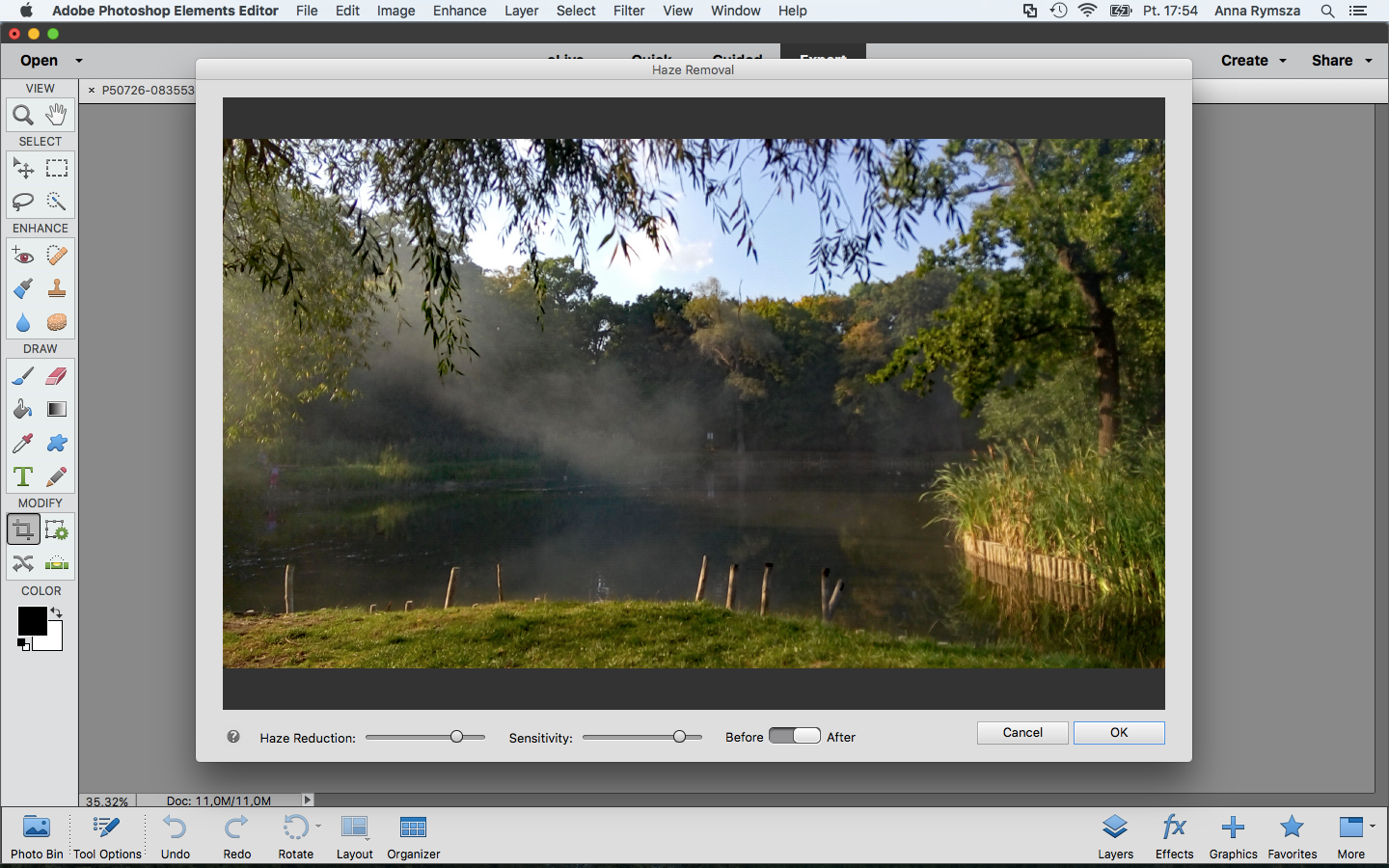Viewport: 1389px width, 868px height.
Task: Select the Hand tool
Action: [x=57, y=115]
